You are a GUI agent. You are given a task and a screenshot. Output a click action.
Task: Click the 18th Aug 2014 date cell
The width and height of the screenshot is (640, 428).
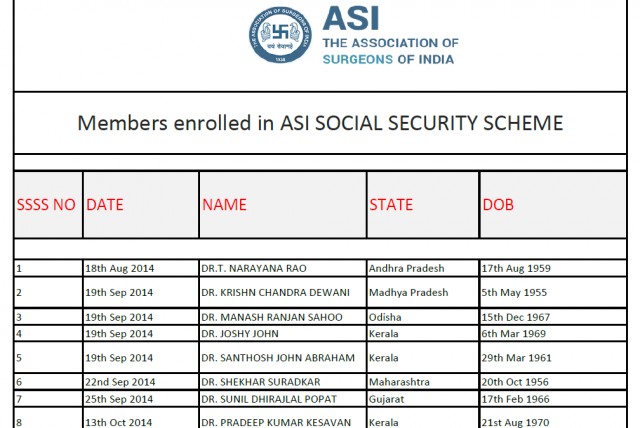coord(119,268)
